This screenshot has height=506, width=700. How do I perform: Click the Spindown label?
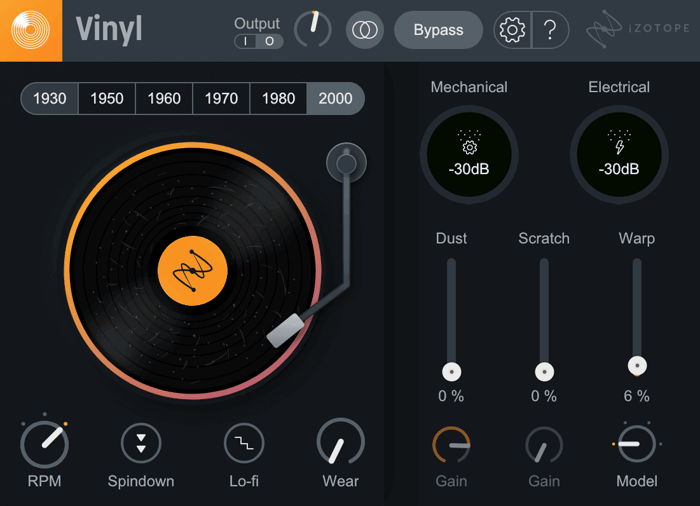(141, 481)
